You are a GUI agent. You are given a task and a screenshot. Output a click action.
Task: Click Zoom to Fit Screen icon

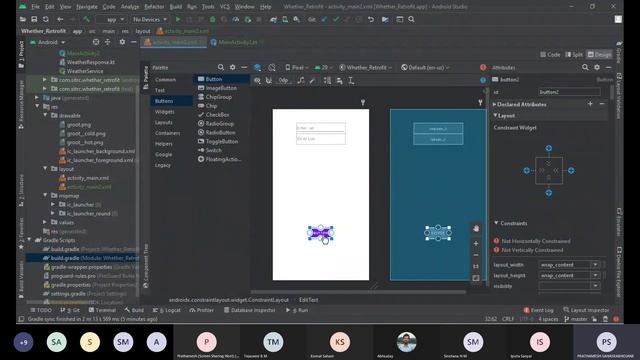coord(476,278)
